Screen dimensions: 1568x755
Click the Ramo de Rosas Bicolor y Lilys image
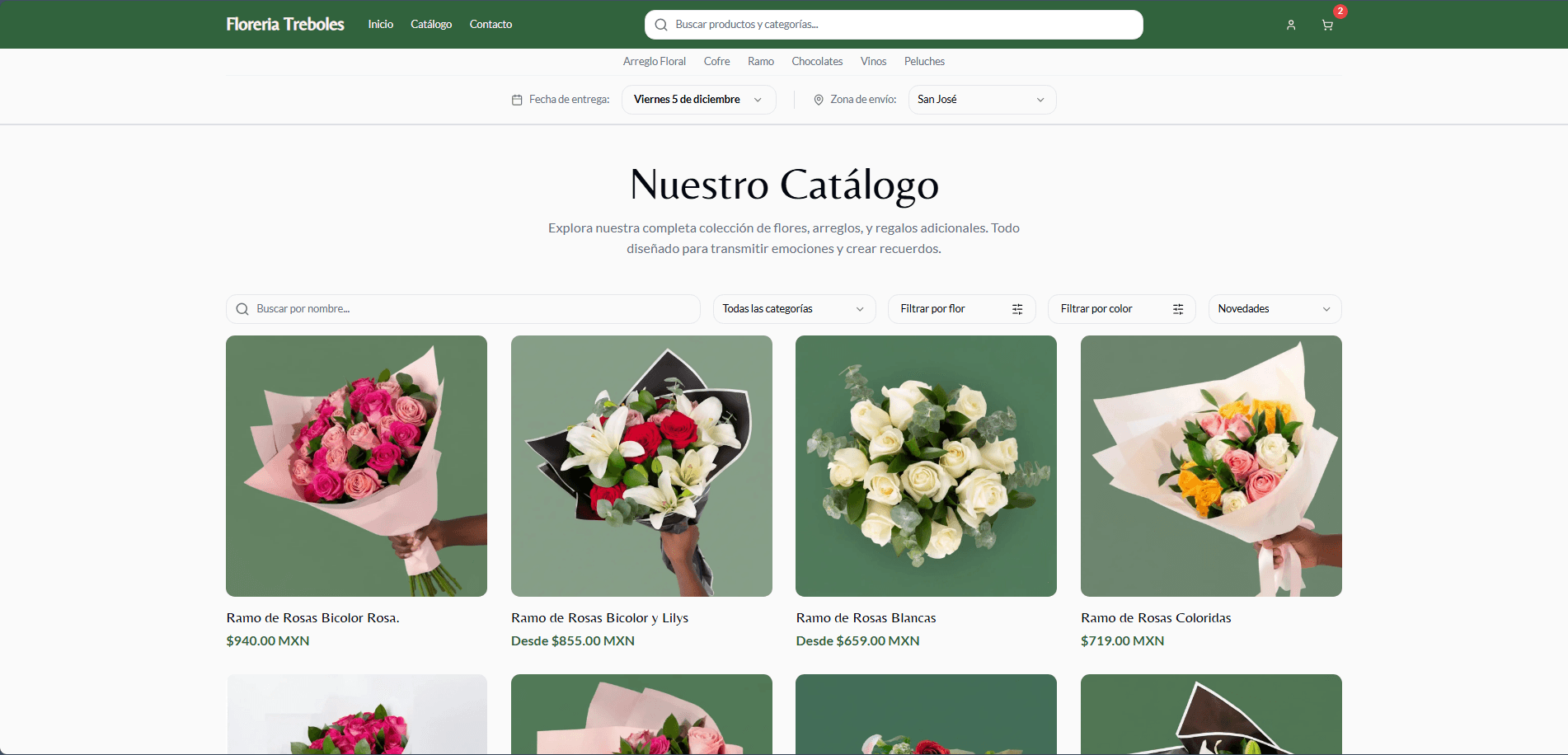pyautogui.click(x=641, y=466)
